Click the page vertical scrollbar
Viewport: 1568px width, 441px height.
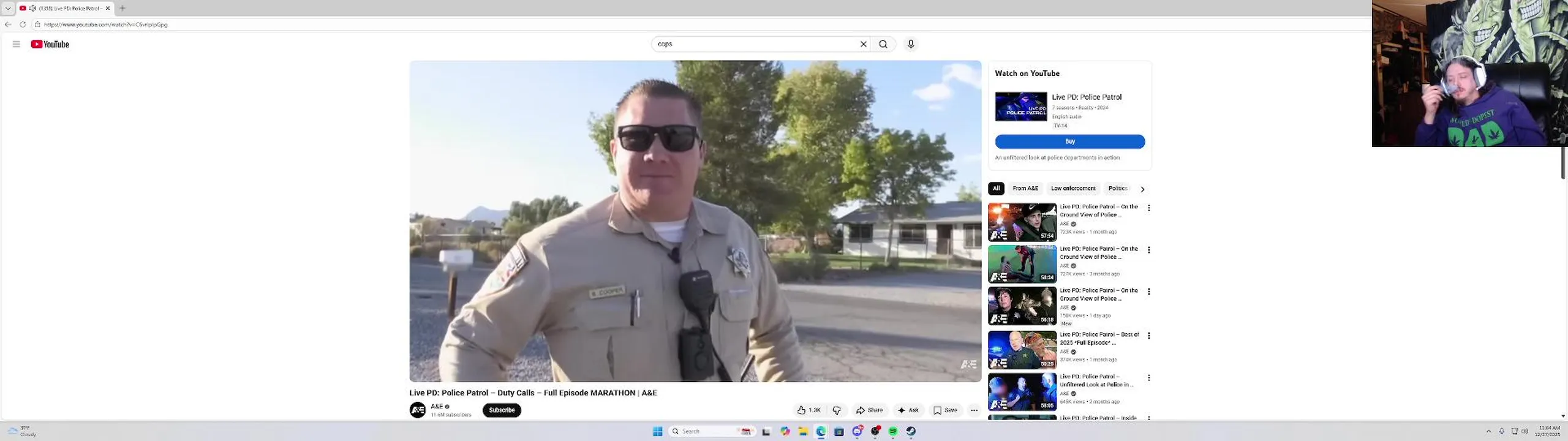point(1563,162)
